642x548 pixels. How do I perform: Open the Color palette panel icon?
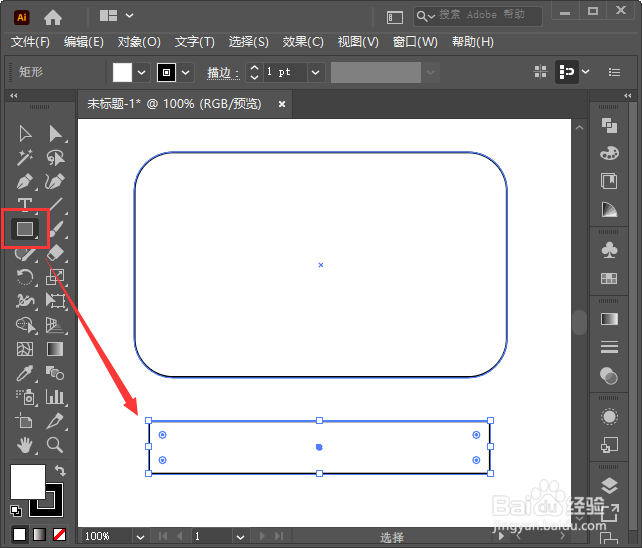609,153
